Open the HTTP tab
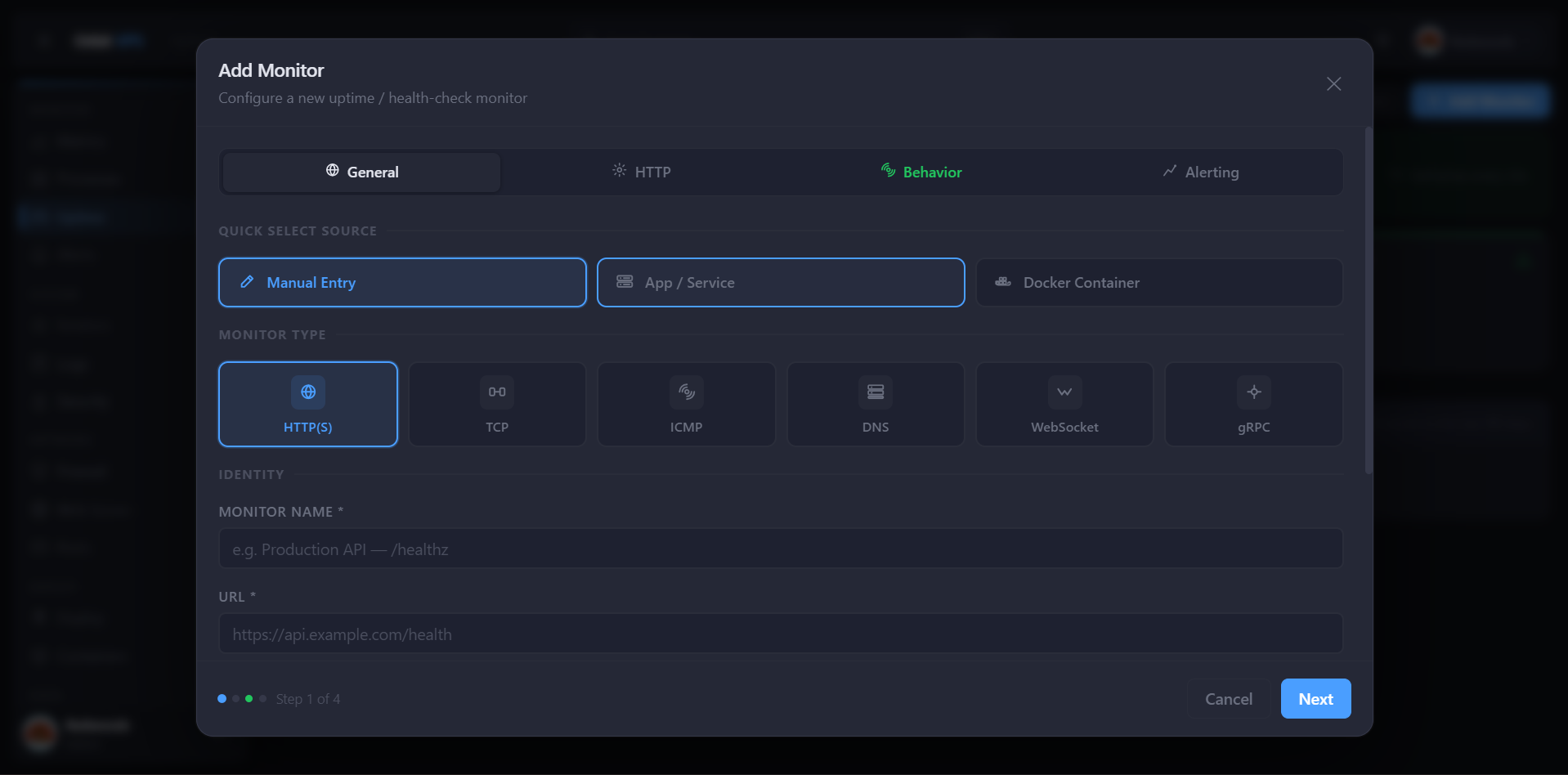The image size is (1568, 775). [641, 172]
